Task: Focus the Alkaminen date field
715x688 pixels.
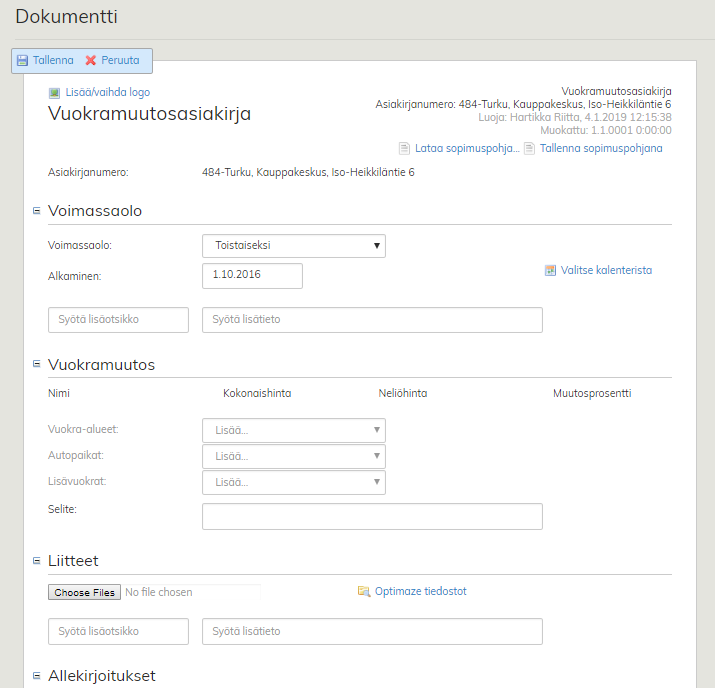Action: click(x=252, y=276)
